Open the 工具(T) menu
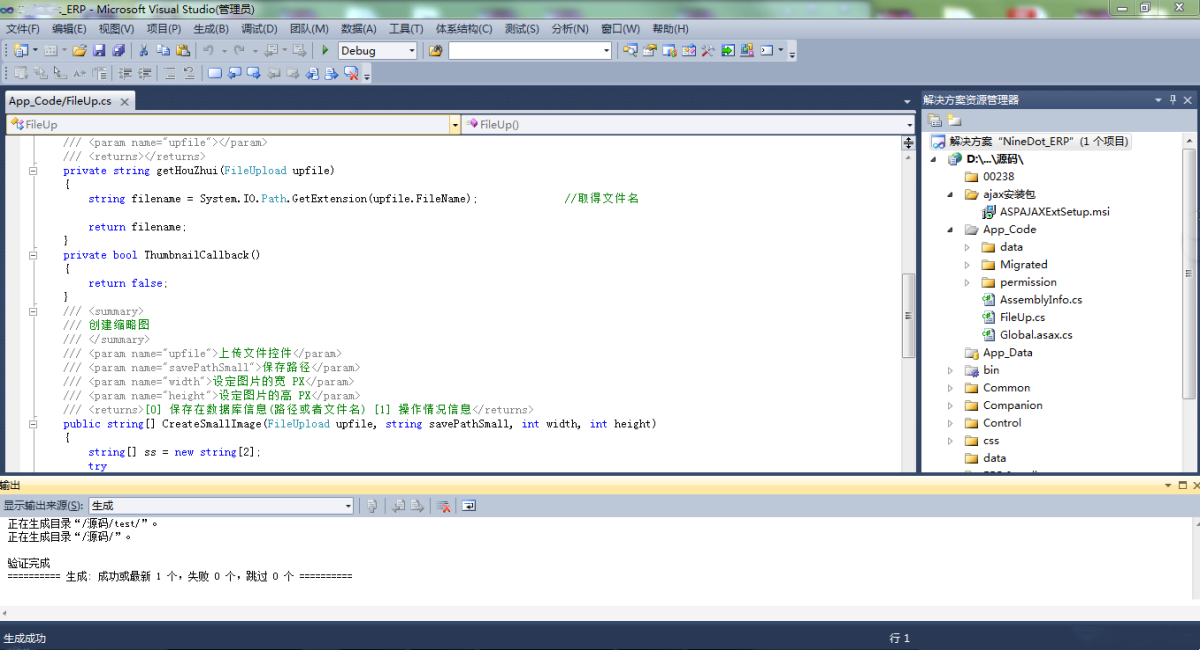This screenshot has width=1200, height=650. [406, 29]
